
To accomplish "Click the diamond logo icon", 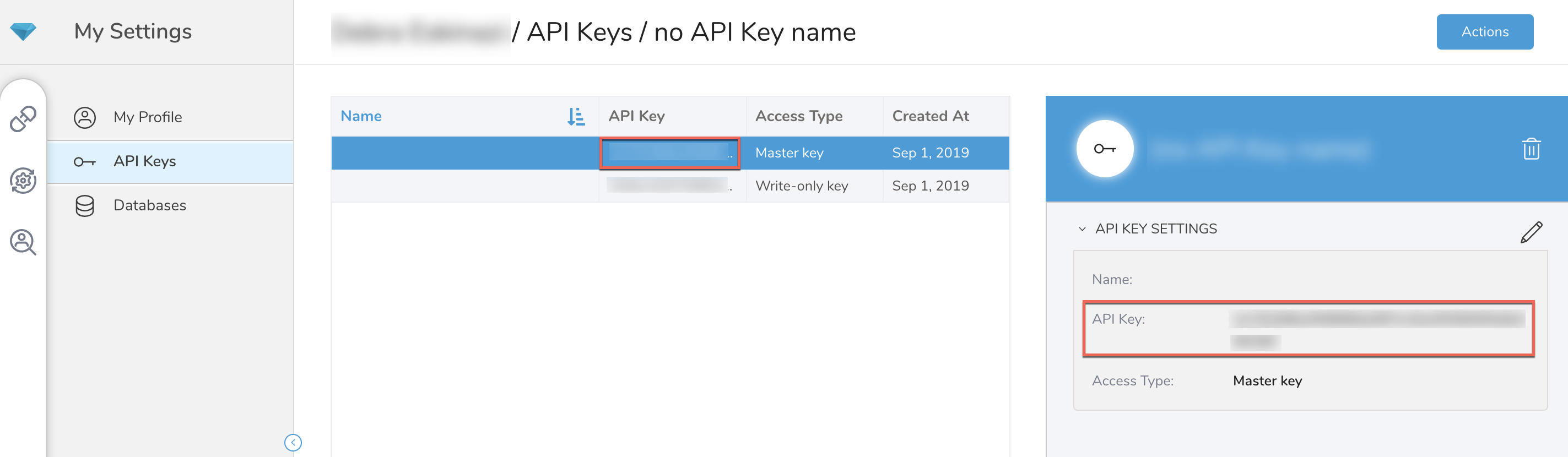I will tap(23, 31).
